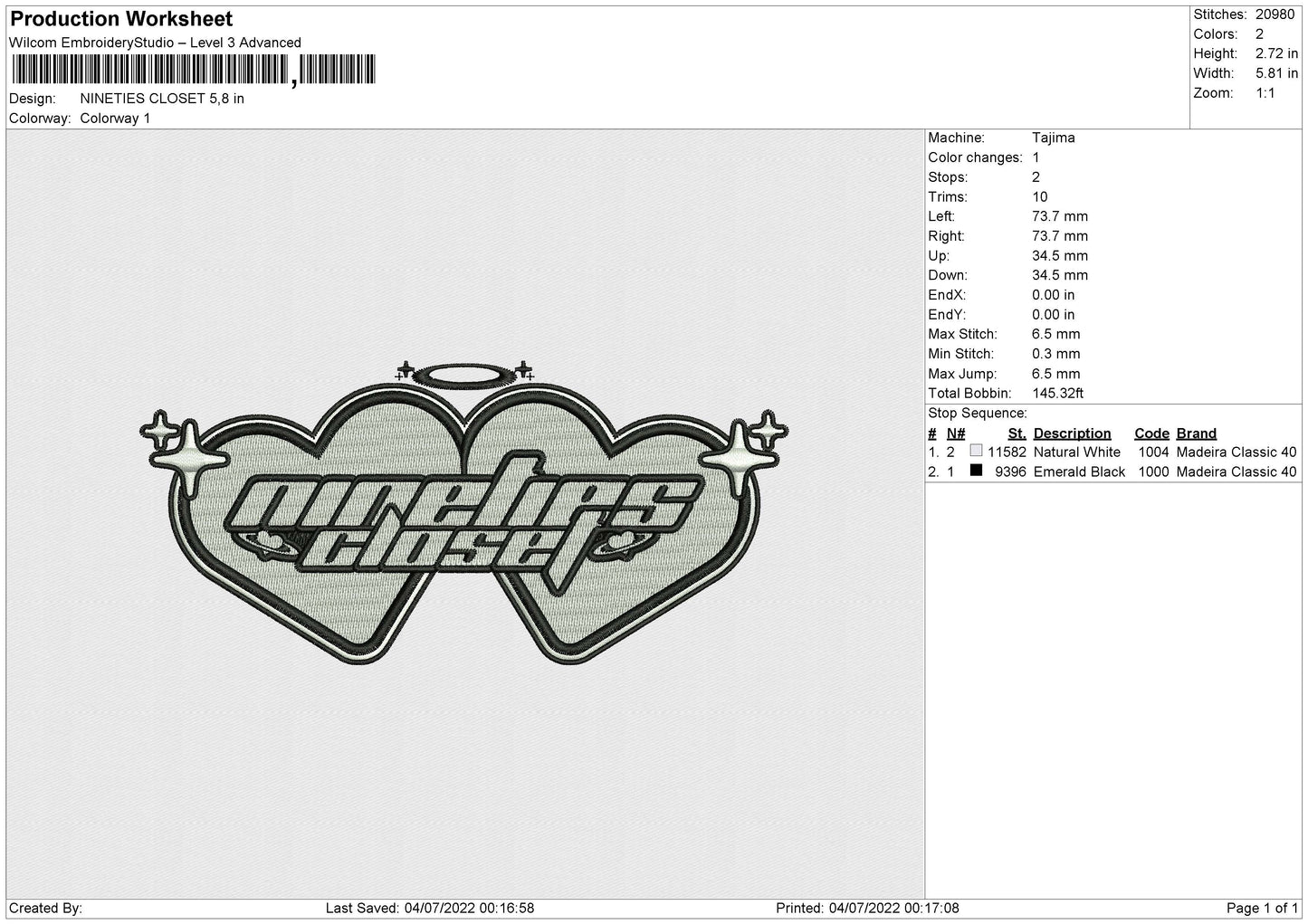Click the Production Worksheet title
This screenshot has height=924, width=1308.
(121, 18)
